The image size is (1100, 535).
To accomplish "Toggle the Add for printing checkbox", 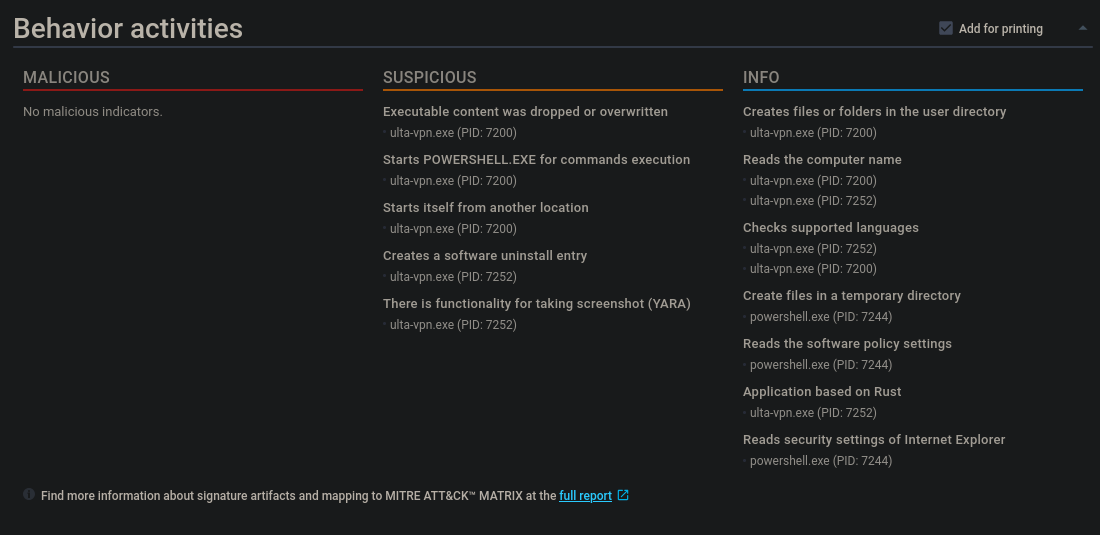I will pos(946,29).
